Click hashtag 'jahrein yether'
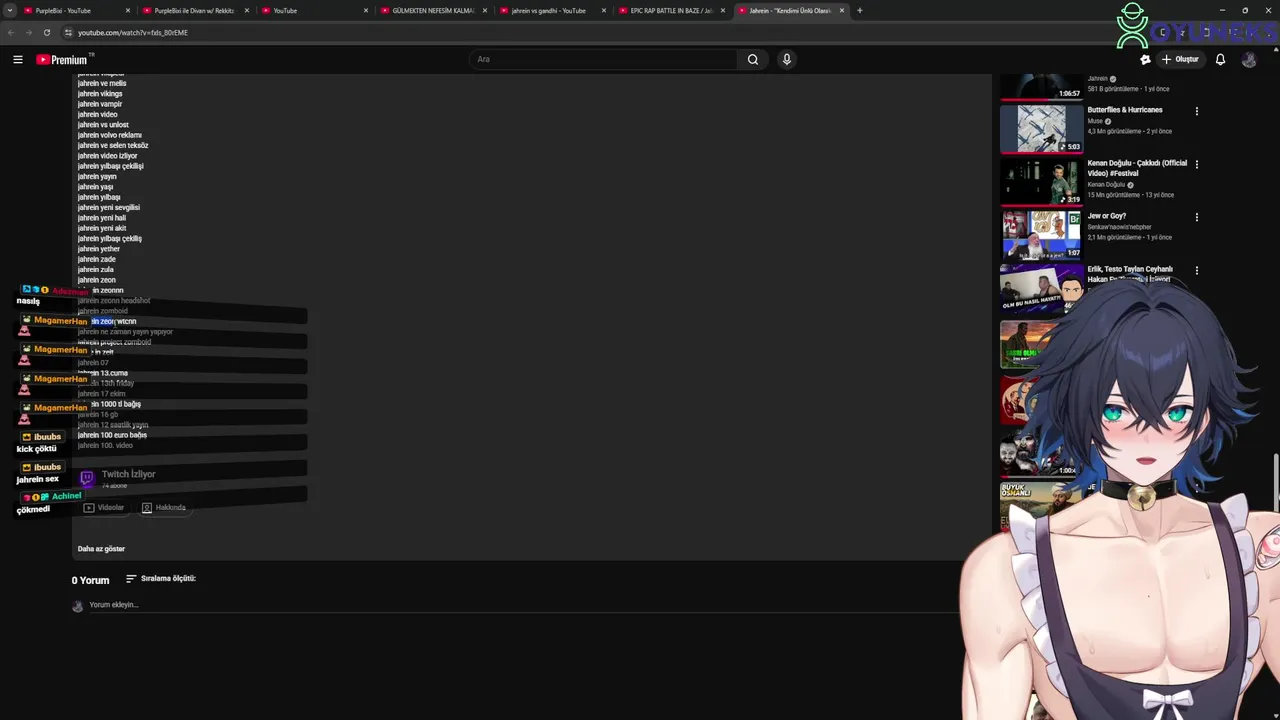The image size is (1280, 720). [99, 249]
